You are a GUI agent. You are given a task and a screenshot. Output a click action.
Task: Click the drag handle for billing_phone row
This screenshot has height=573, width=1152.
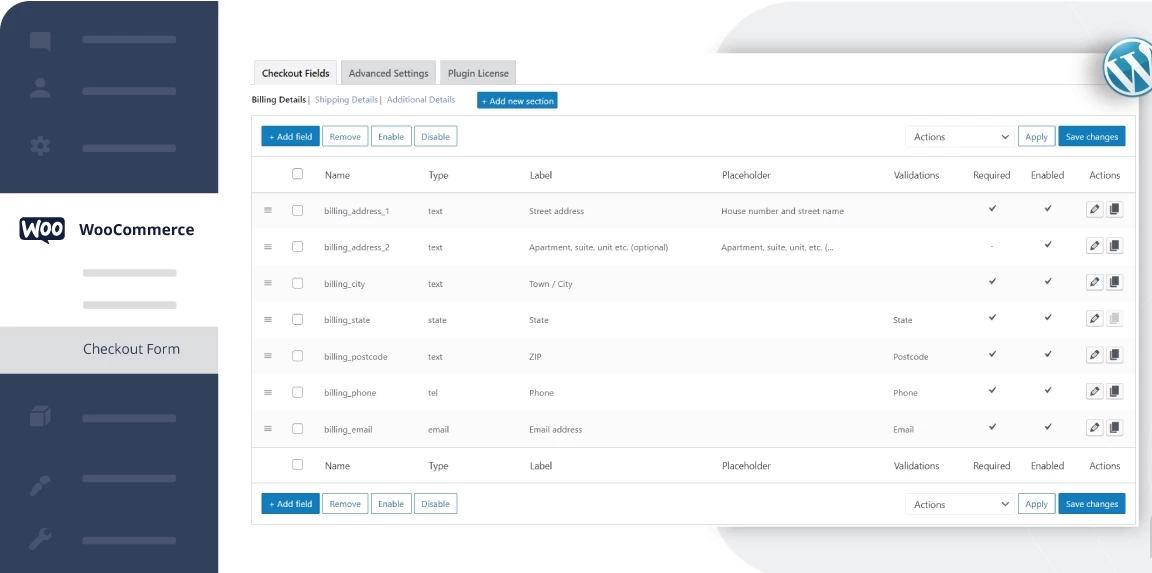pyautogui.click(x=268, y=392)
